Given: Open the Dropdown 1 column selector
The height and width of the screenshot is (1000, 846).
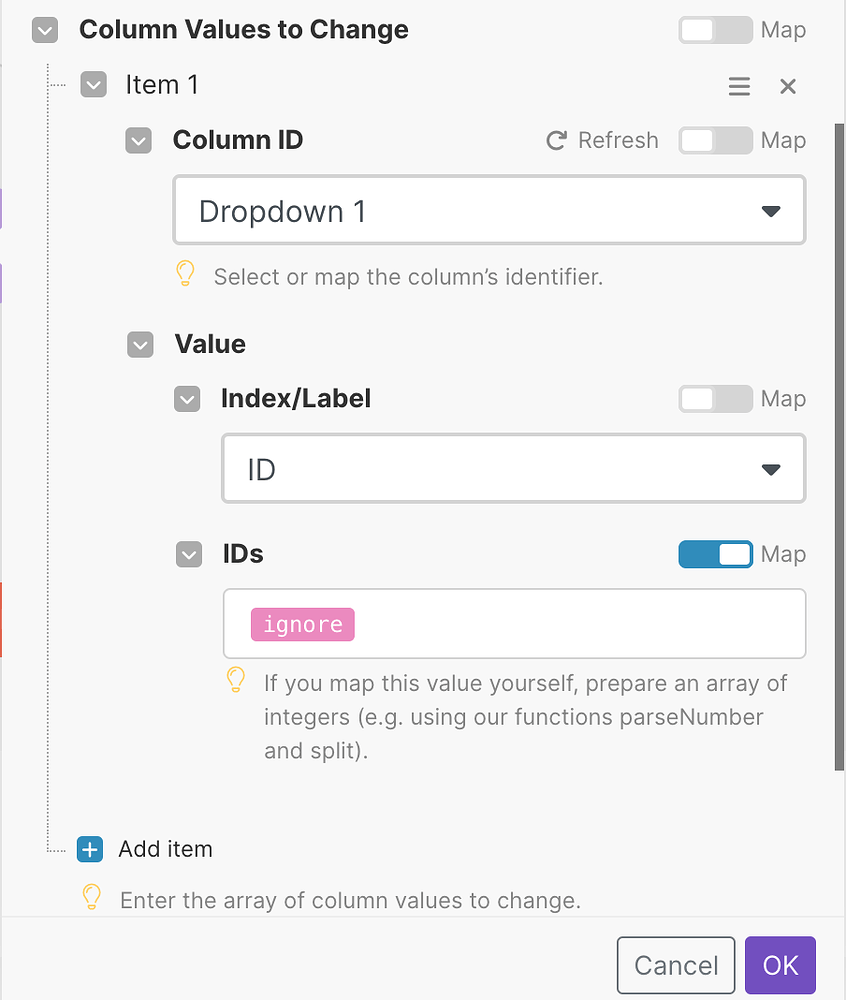Looking at the screenshot, I should 489,210.
